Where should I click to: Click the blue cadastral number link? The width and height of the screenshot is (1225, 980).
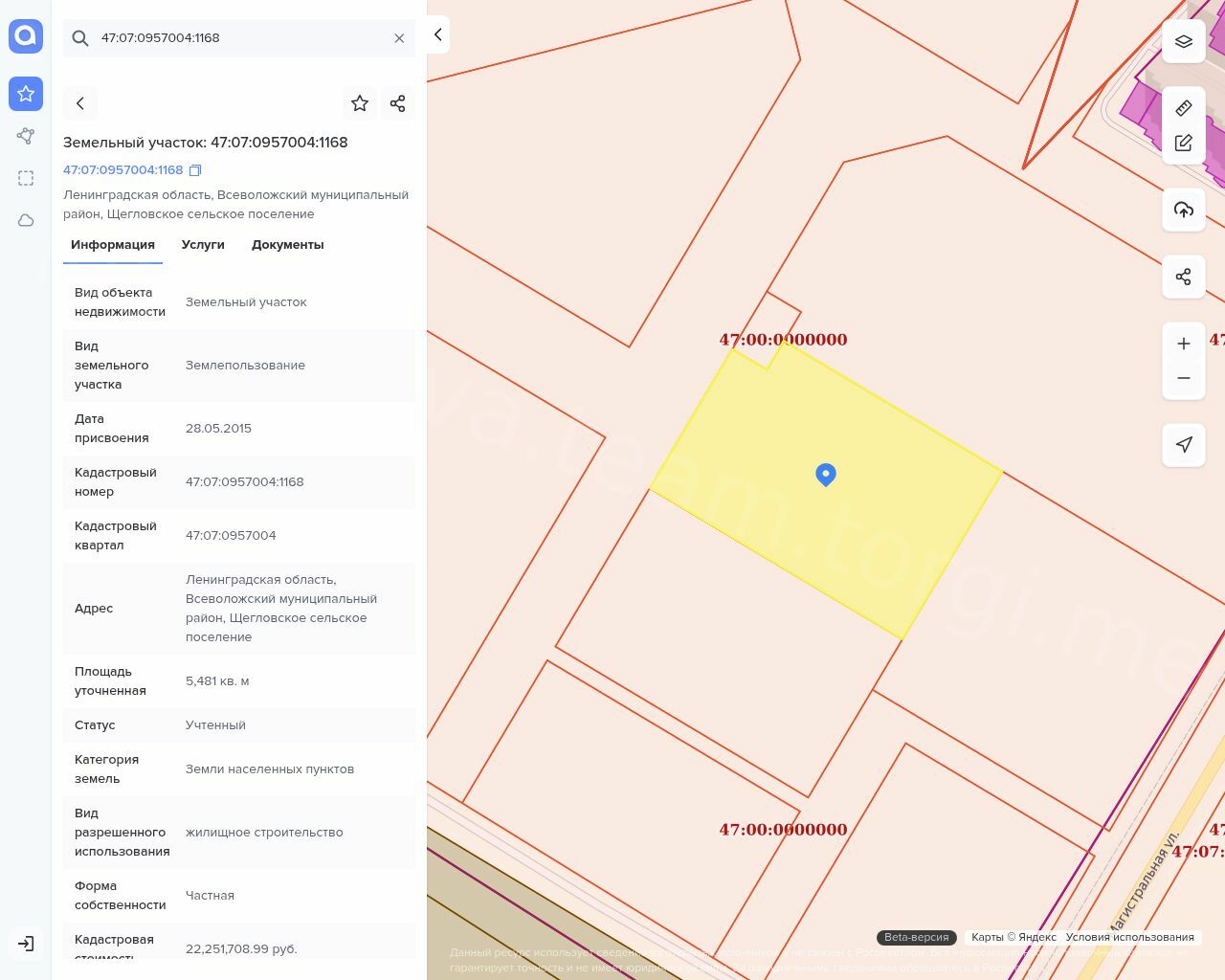click(122, 170)
